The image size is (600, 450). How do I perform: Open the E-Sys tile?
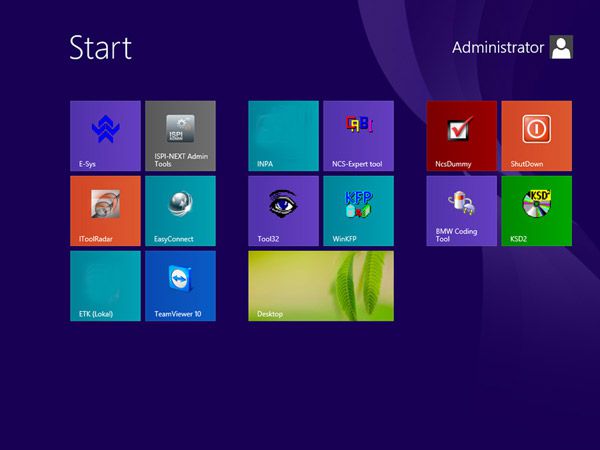[x=105, y=136]
